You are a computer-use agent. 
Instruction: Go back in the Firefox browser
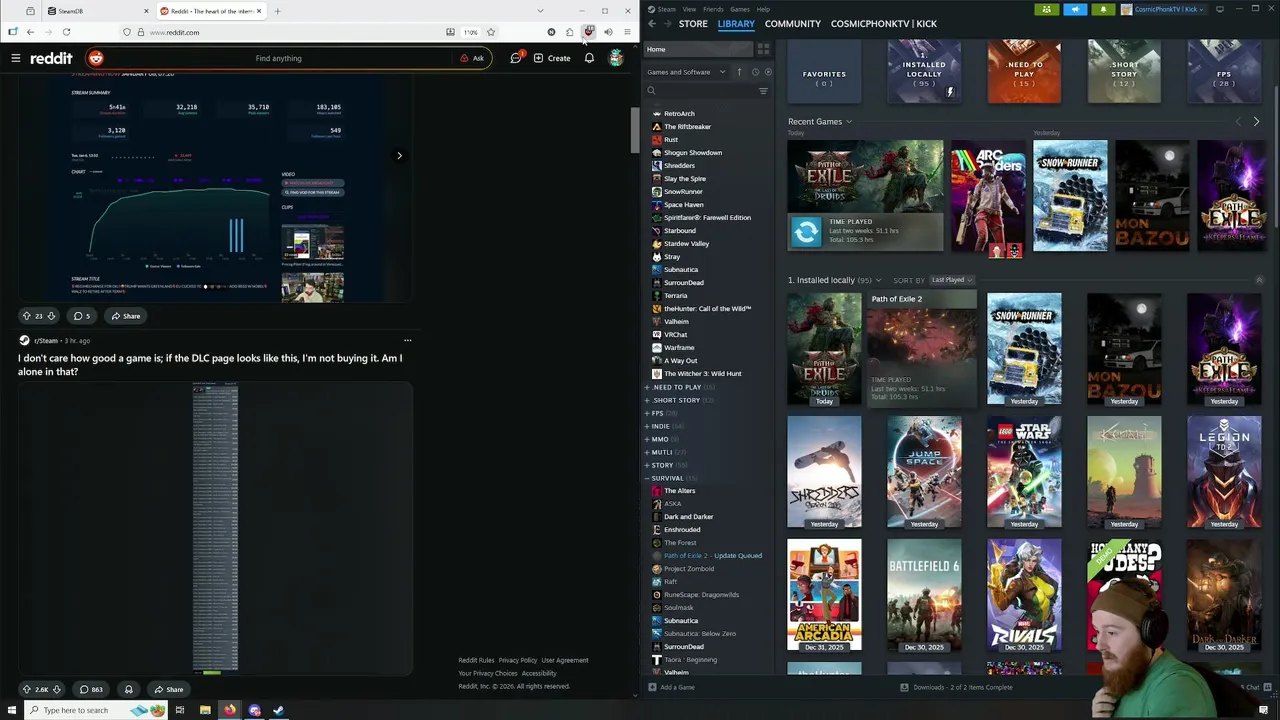click(30, 32)
